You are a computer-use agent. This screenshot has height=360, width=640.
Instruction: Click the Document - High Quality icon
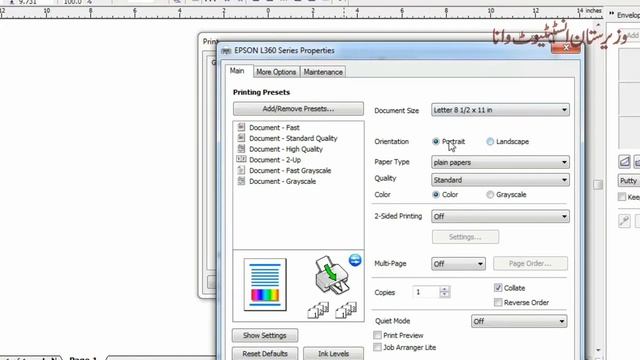241,149
